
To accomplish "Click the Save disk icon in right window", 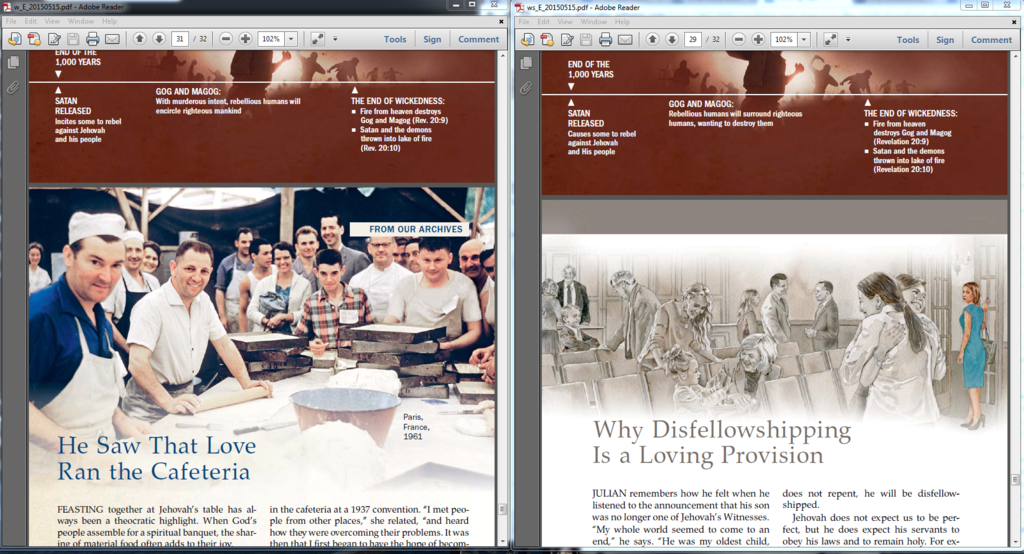I will pyautogui.click(x=586, y=40).
